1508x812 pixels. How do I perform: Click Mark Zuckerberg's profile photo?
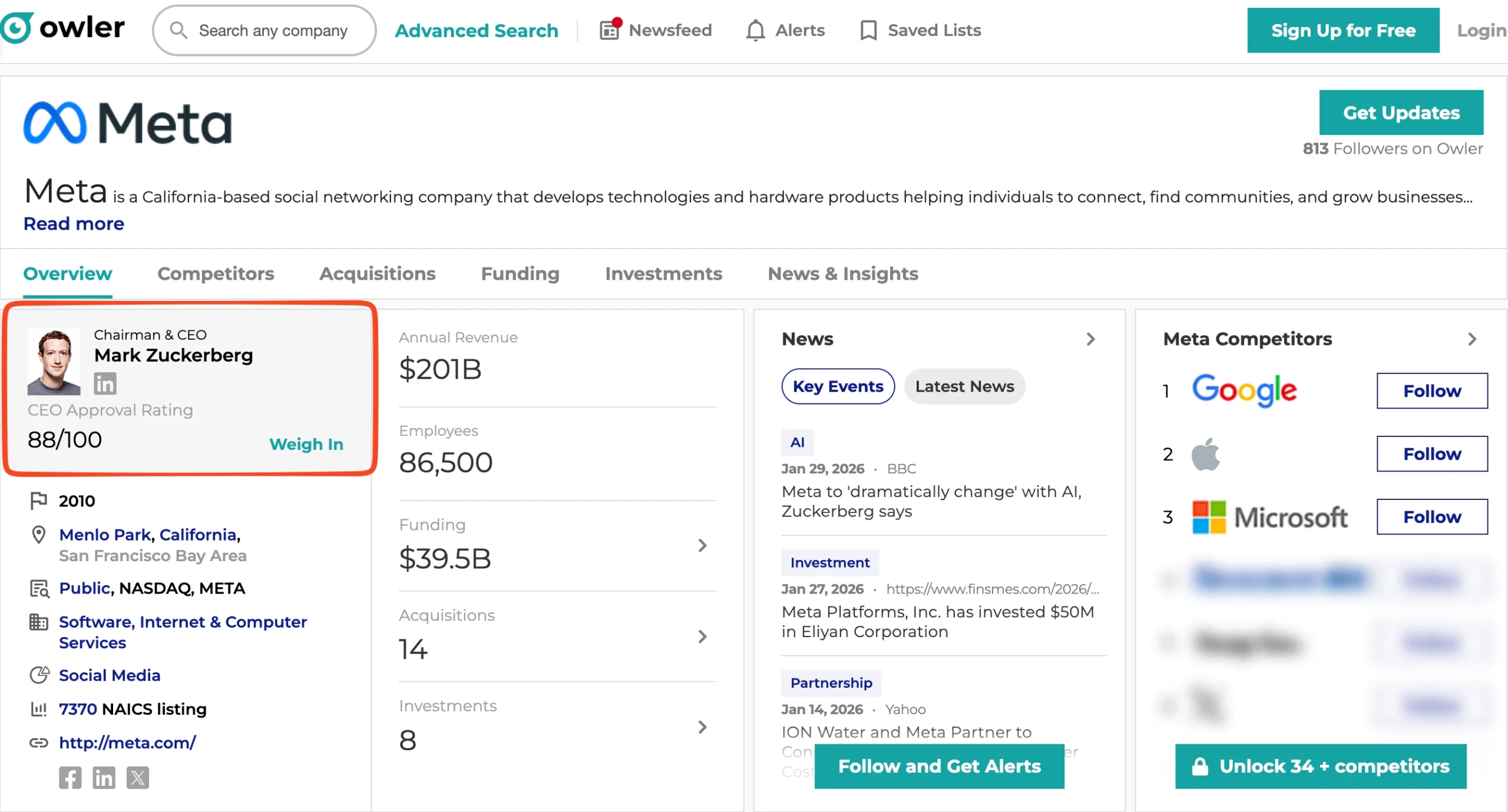tap(54, 362)
